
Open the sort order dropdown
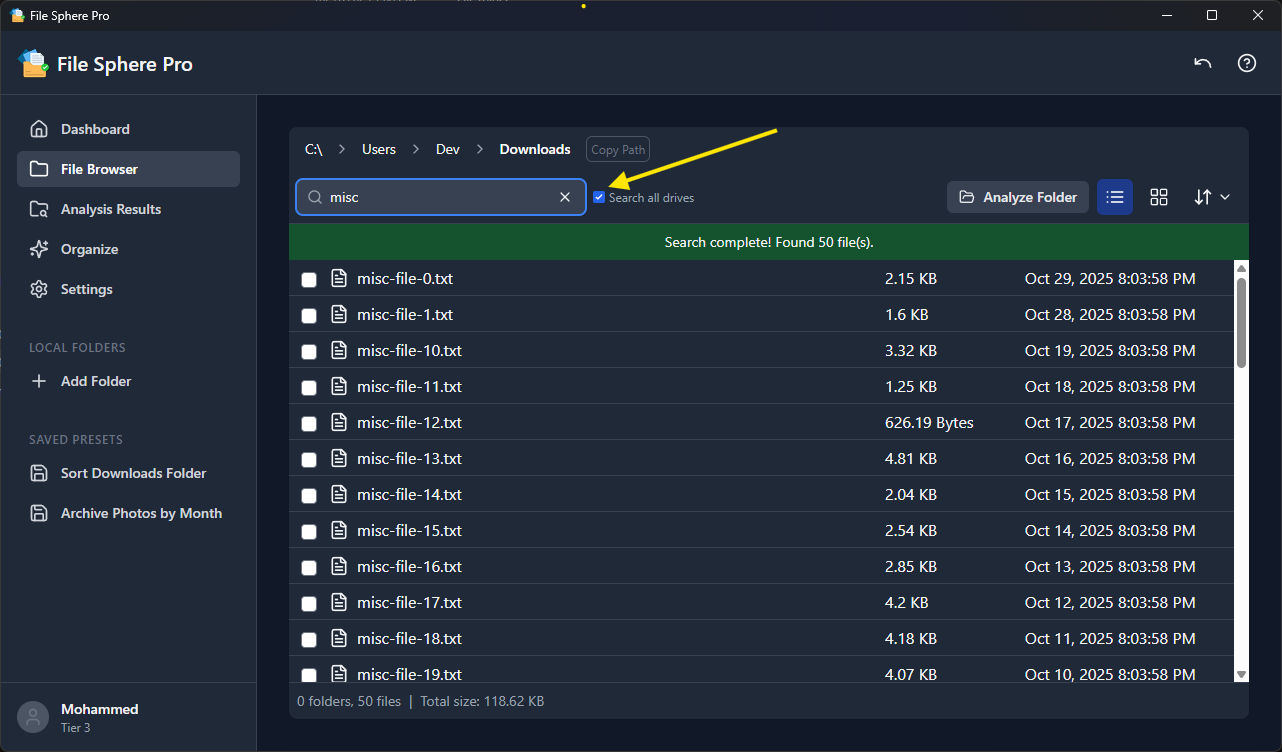1211,197
